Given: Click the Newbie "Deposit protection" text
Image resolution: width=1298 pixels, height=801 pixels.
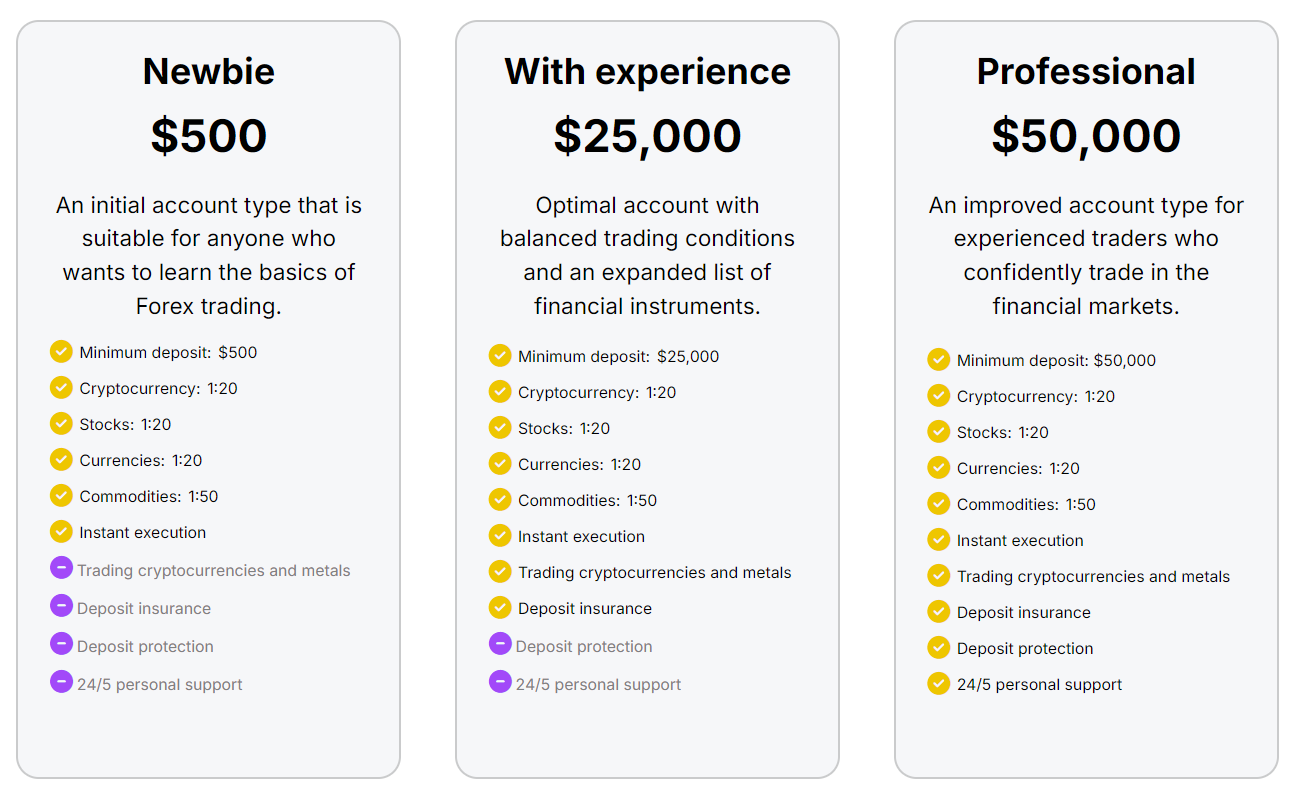Looking at the screenshot, I should [145, 647].
